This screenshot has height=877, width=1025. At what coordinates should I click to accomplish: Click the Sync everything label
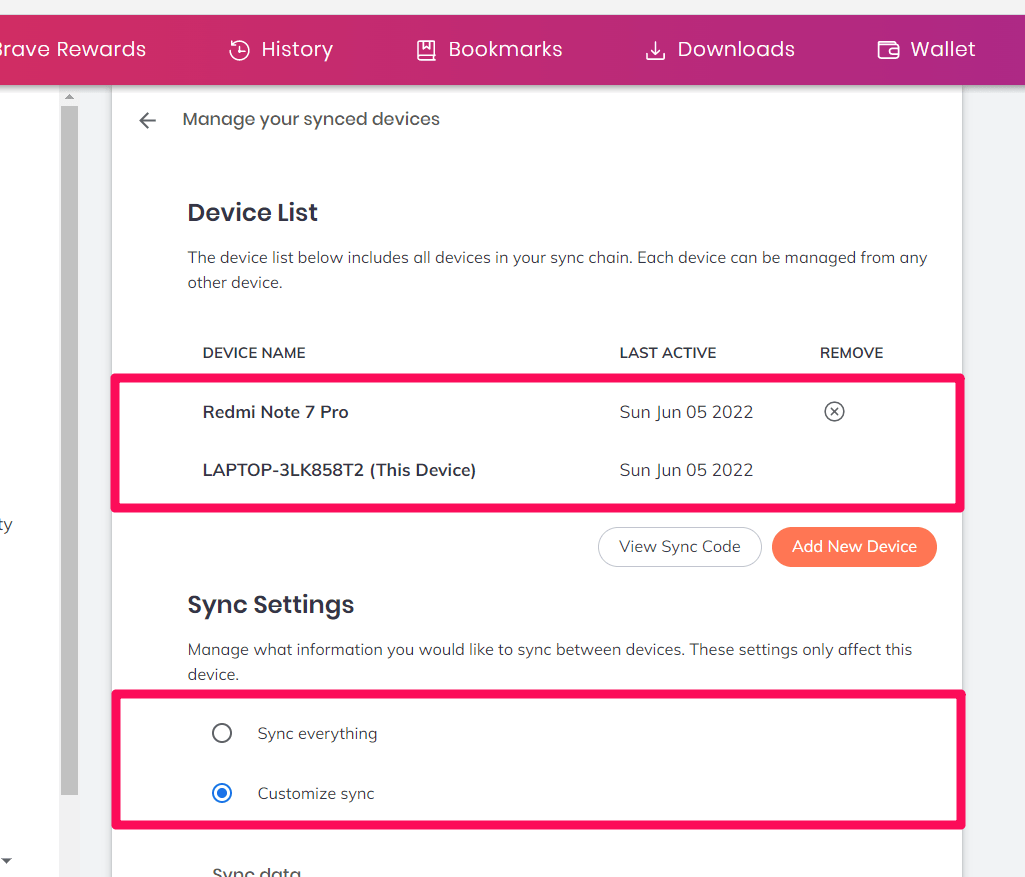coord(317,734)
